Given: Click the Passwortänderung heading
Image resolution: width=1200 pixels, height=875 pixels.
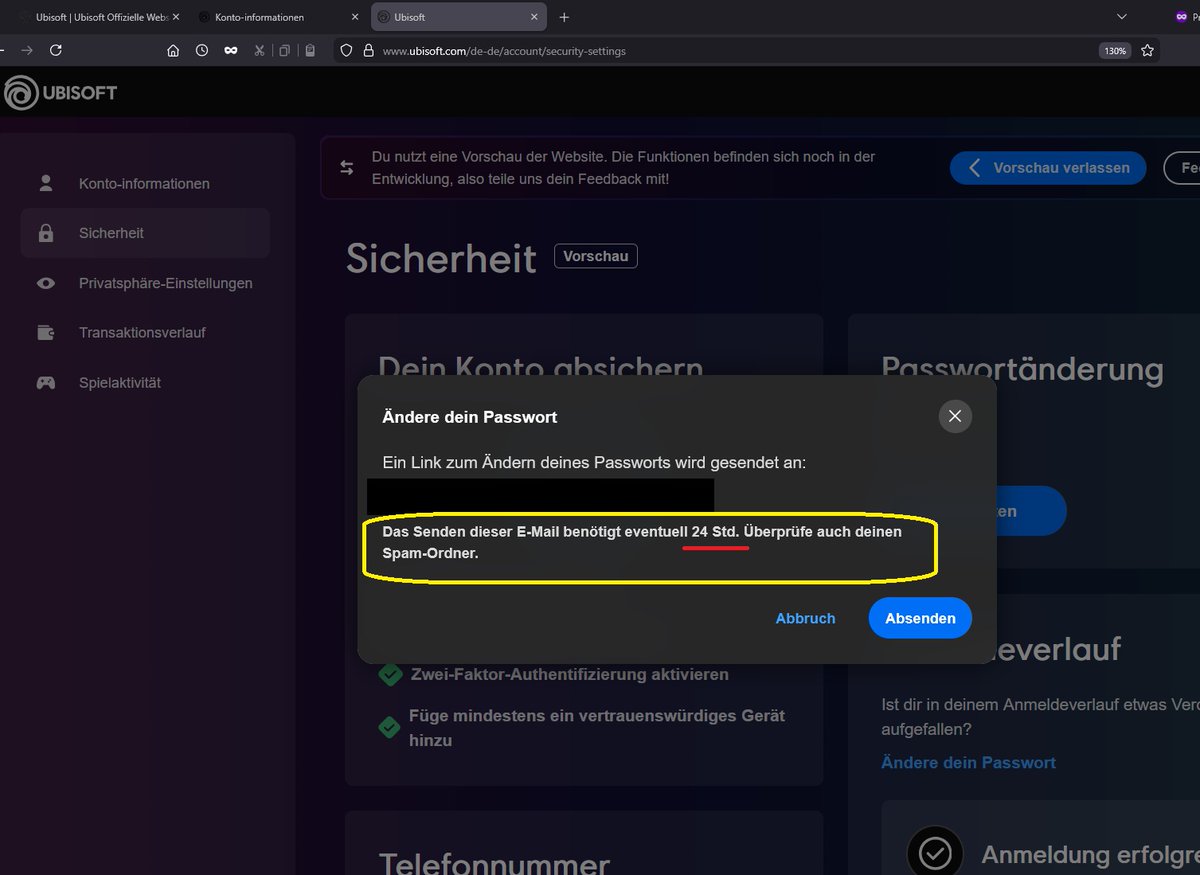Looking at the screenshot, I should coord(1022,369).
